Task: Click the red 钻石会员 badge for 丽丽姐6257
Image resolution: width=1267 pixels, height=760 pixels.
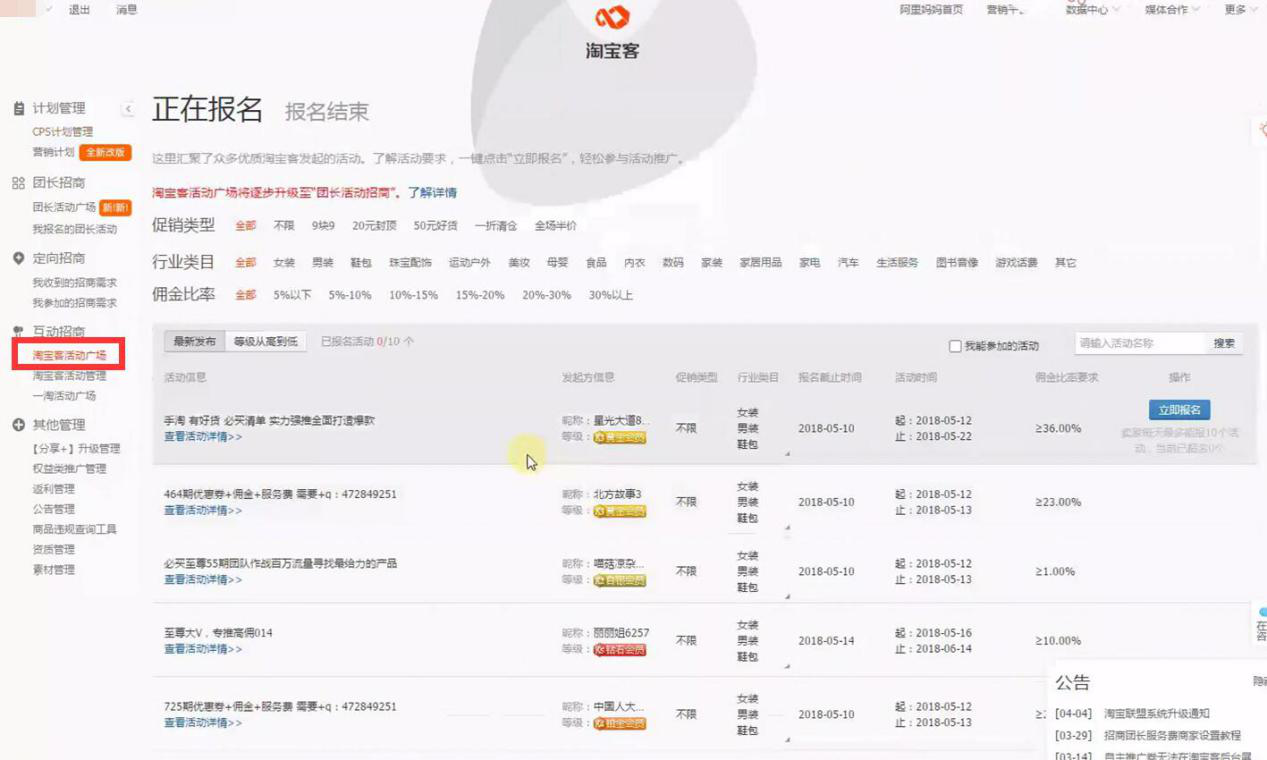Action: click(x=620, y=650)
